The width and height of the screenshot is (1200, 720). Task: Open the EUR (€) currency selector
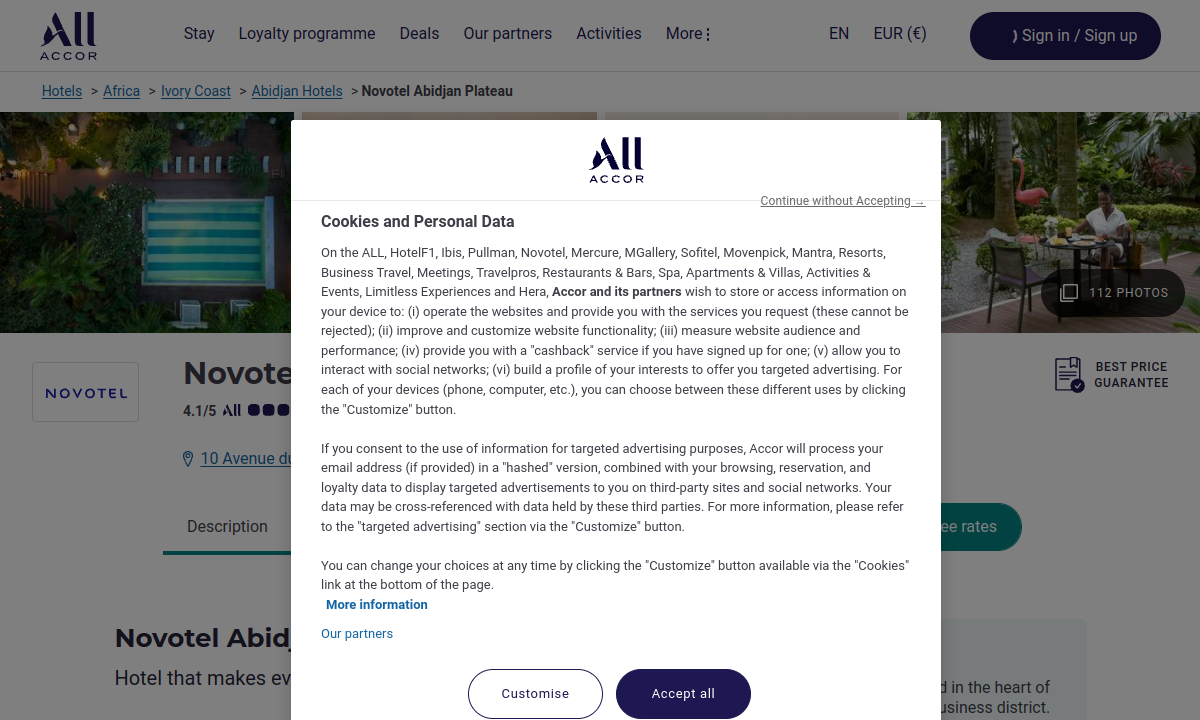pyautogui.click(x=900, y=34)
